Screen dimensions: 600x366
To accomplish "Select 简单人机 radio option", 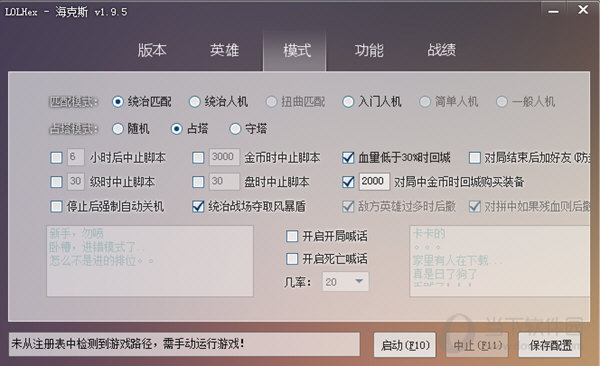I will (x=425, y=102).
